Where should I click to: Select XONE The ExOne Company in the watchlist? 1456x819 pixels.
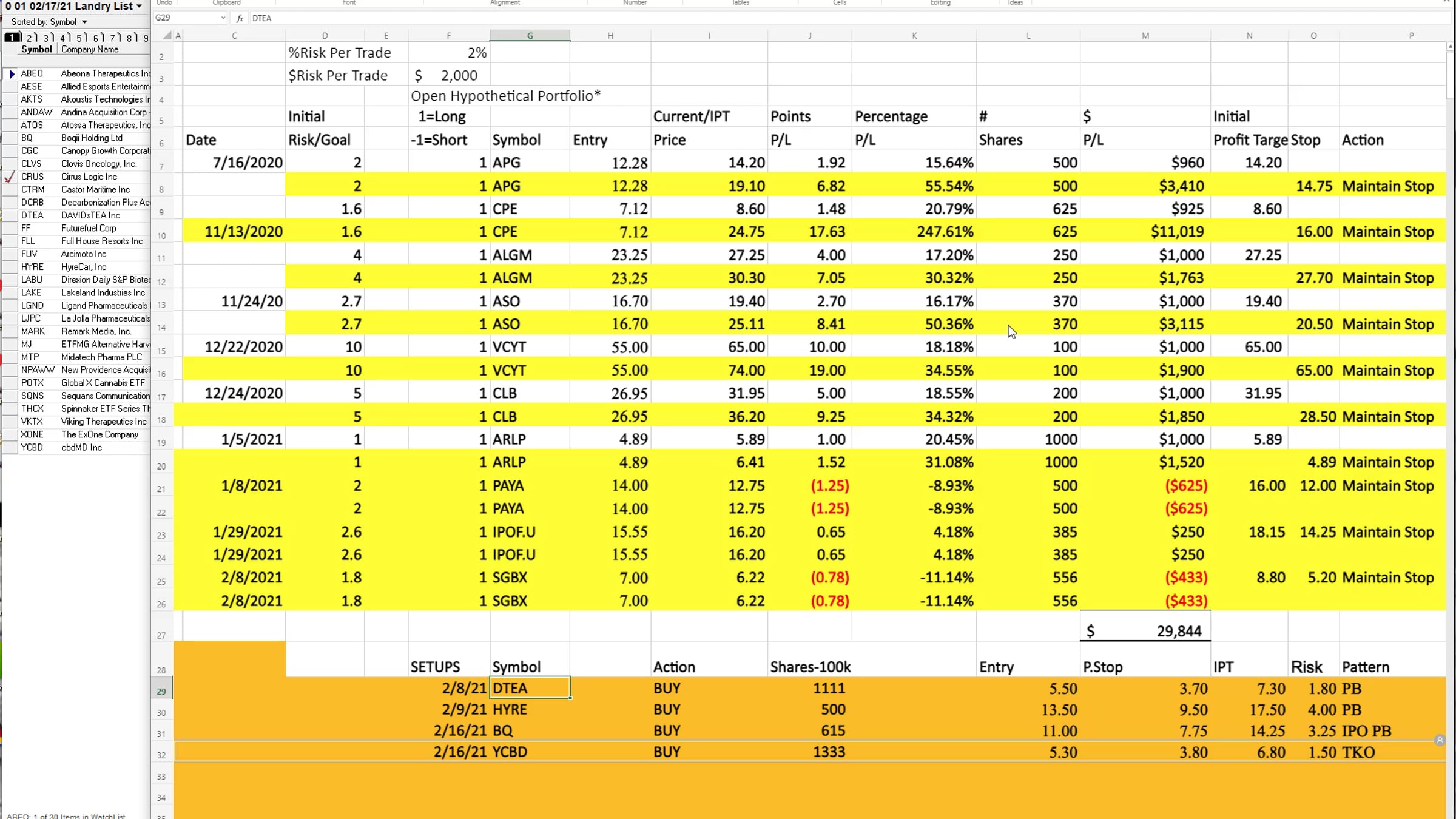[85, 435]
